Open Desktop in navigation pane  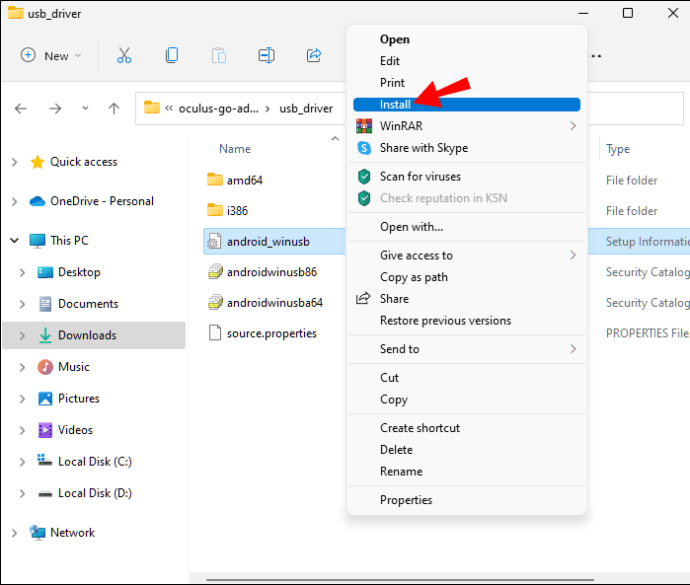tap(79, 272)
